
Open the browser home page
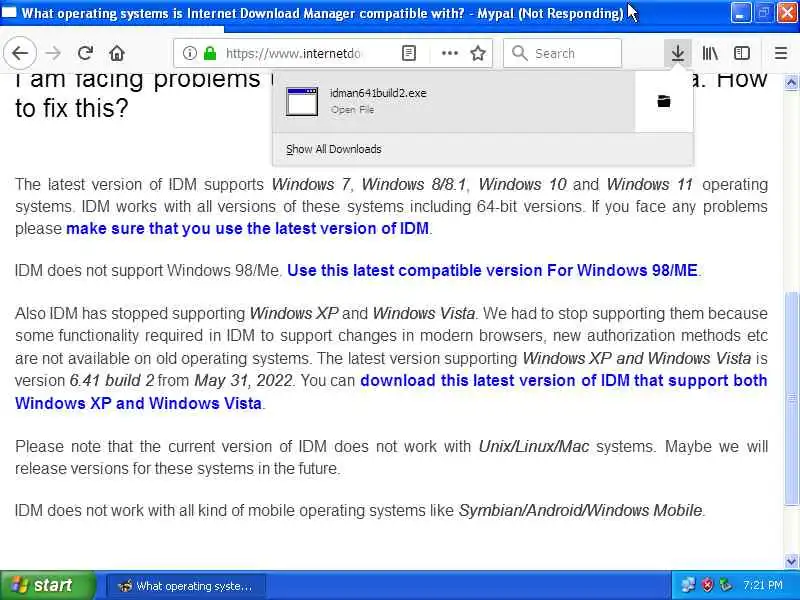coord(117,53)
